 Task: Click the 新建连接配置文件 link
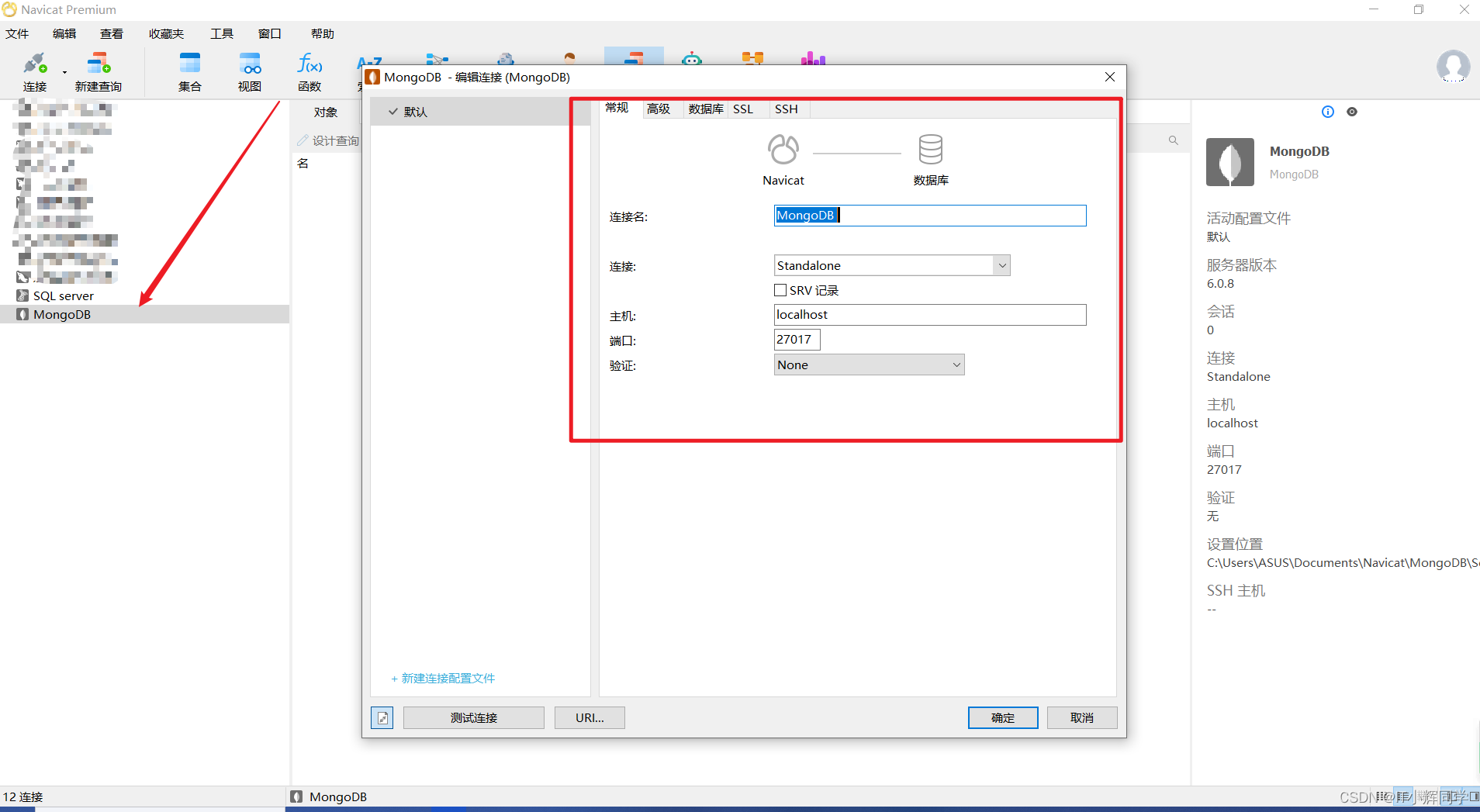443,678
